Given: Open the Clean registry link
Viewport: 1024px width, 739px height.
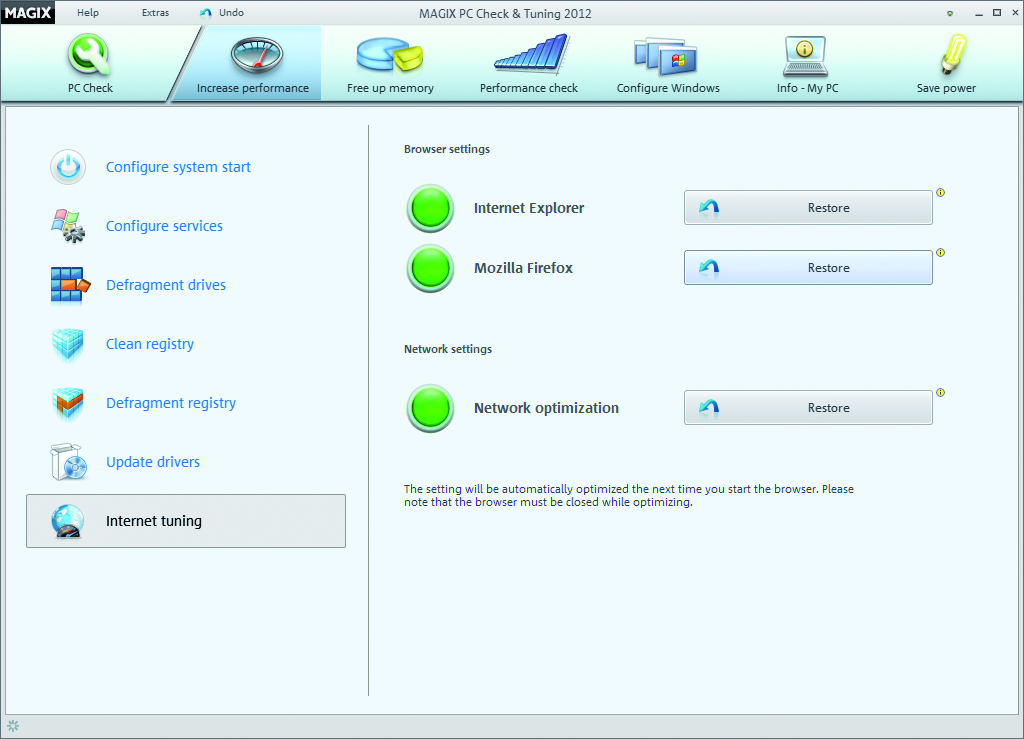Looking at the screenshot, I should [150, 345].
